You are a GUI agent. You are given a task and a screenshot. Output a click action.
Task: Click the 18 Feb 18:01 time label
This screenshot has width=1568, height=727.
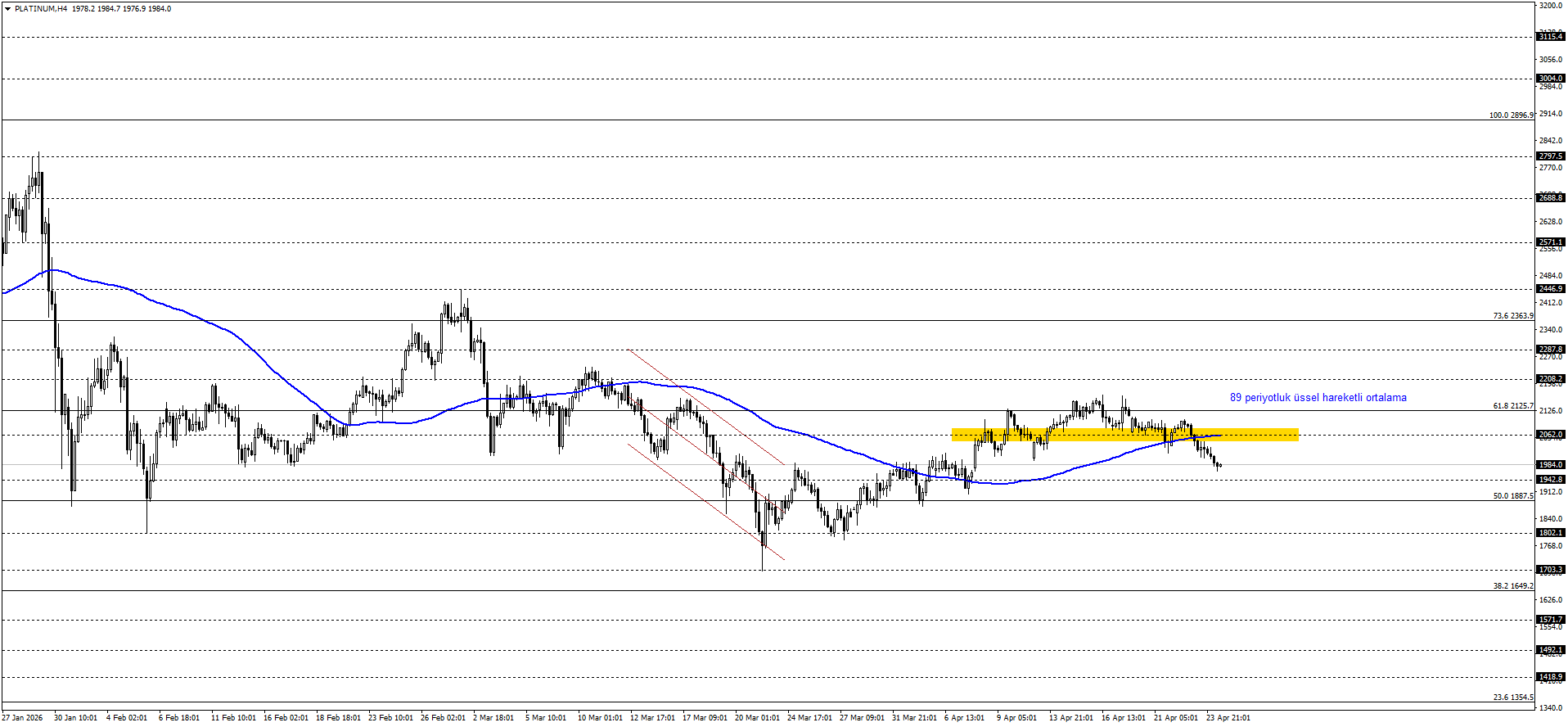click(x=338, y=718)
